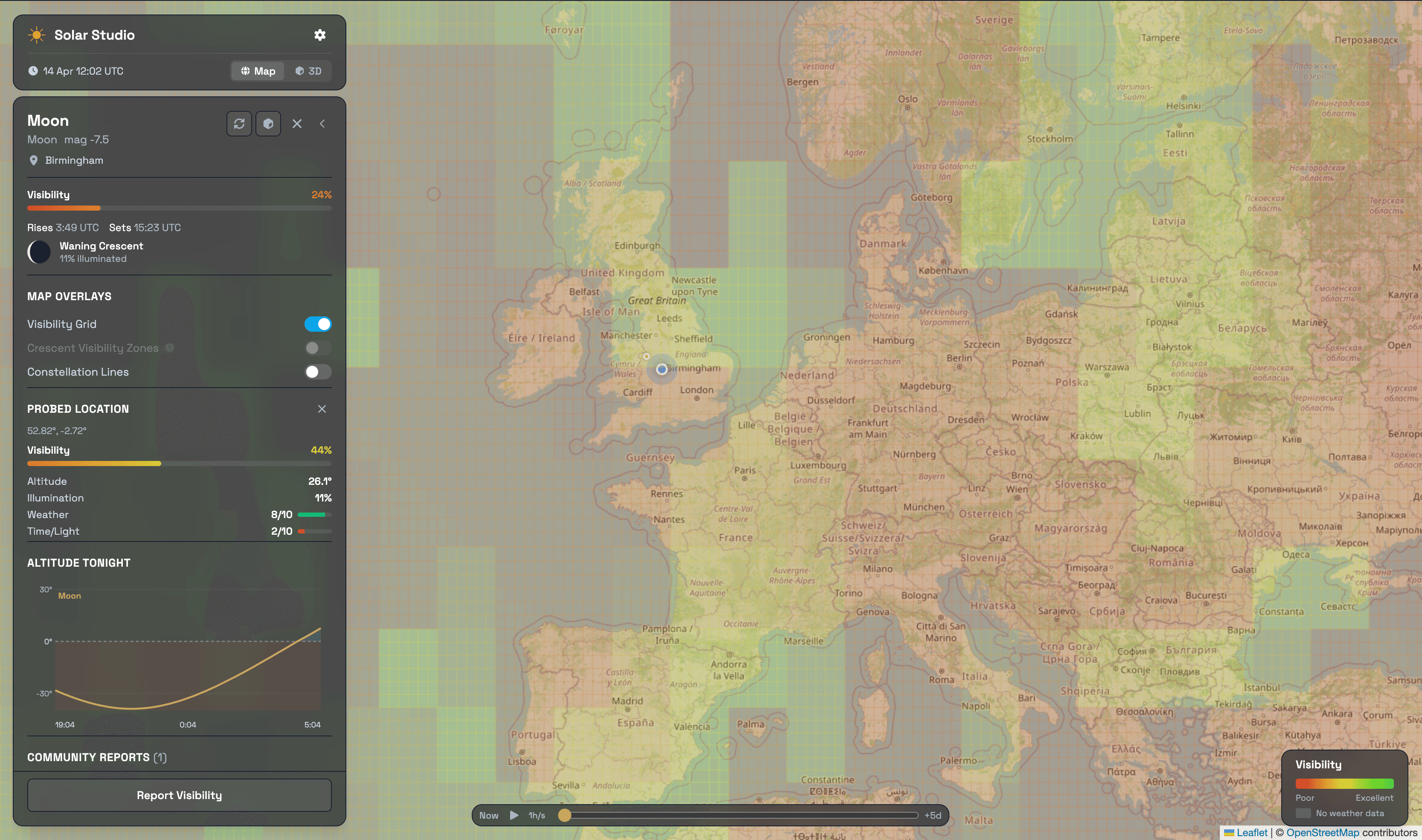The width and height of the screenshot is (1422, 840).
Task: Switch to the 3D view tab
Action: [x=308, y=71]
